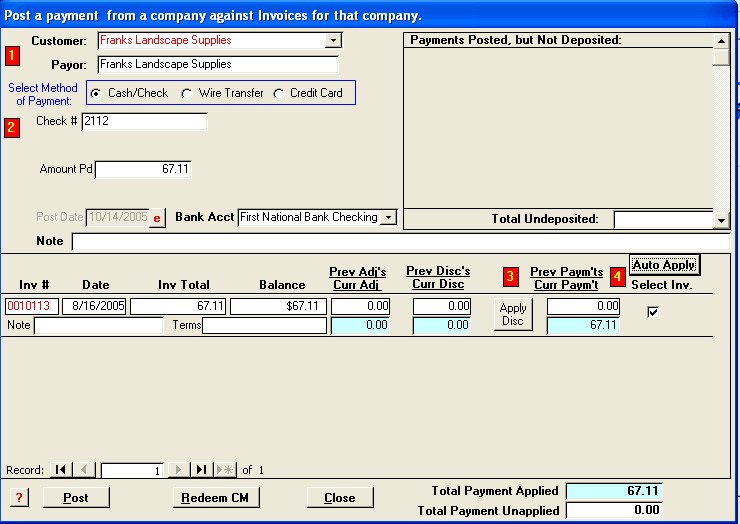Click red step 2 marker beside Check #
This screenshot has height=524, width=740.
pos(12,128)
